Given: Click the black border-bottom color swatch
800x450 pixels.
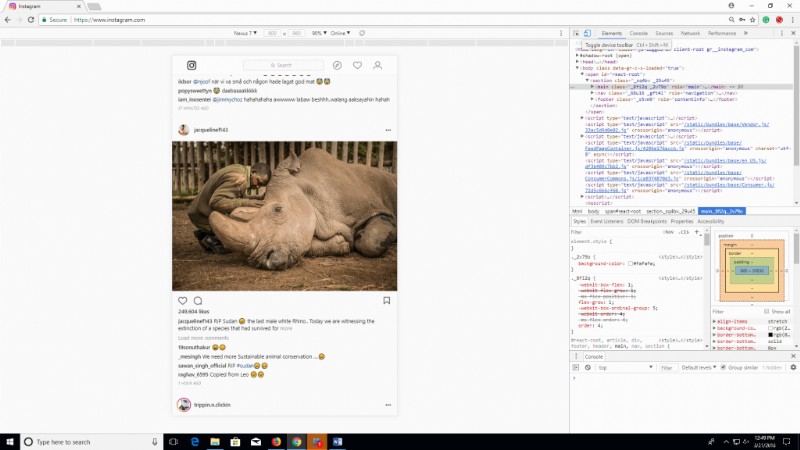Looking at the screenshot, I should pos(770,335).
